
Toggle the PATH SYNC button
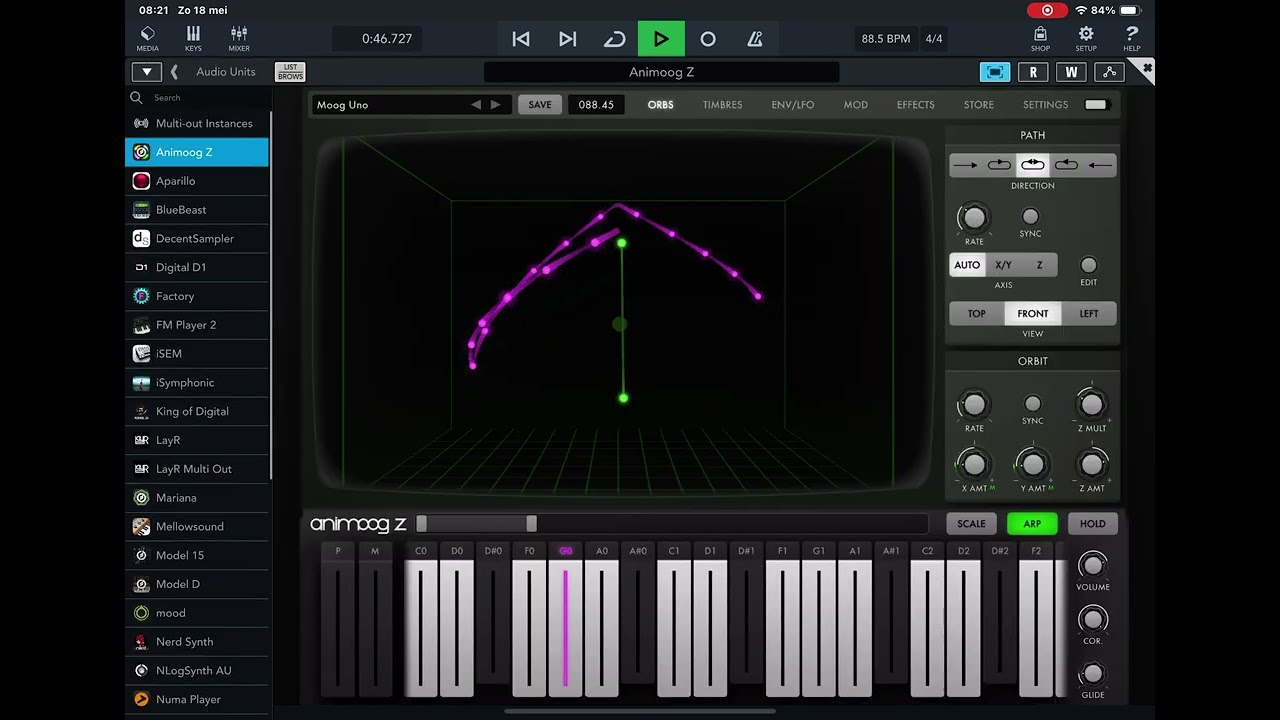(x=1030, y=216)
